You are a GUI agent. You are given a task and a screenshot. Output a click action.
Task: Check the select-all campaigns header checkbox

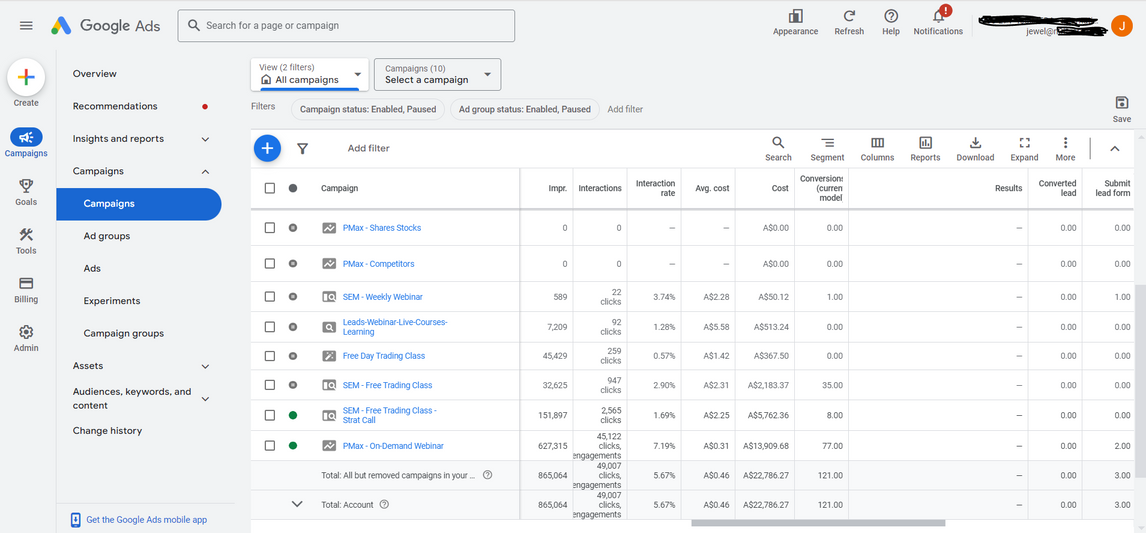(x=270, y=188)
